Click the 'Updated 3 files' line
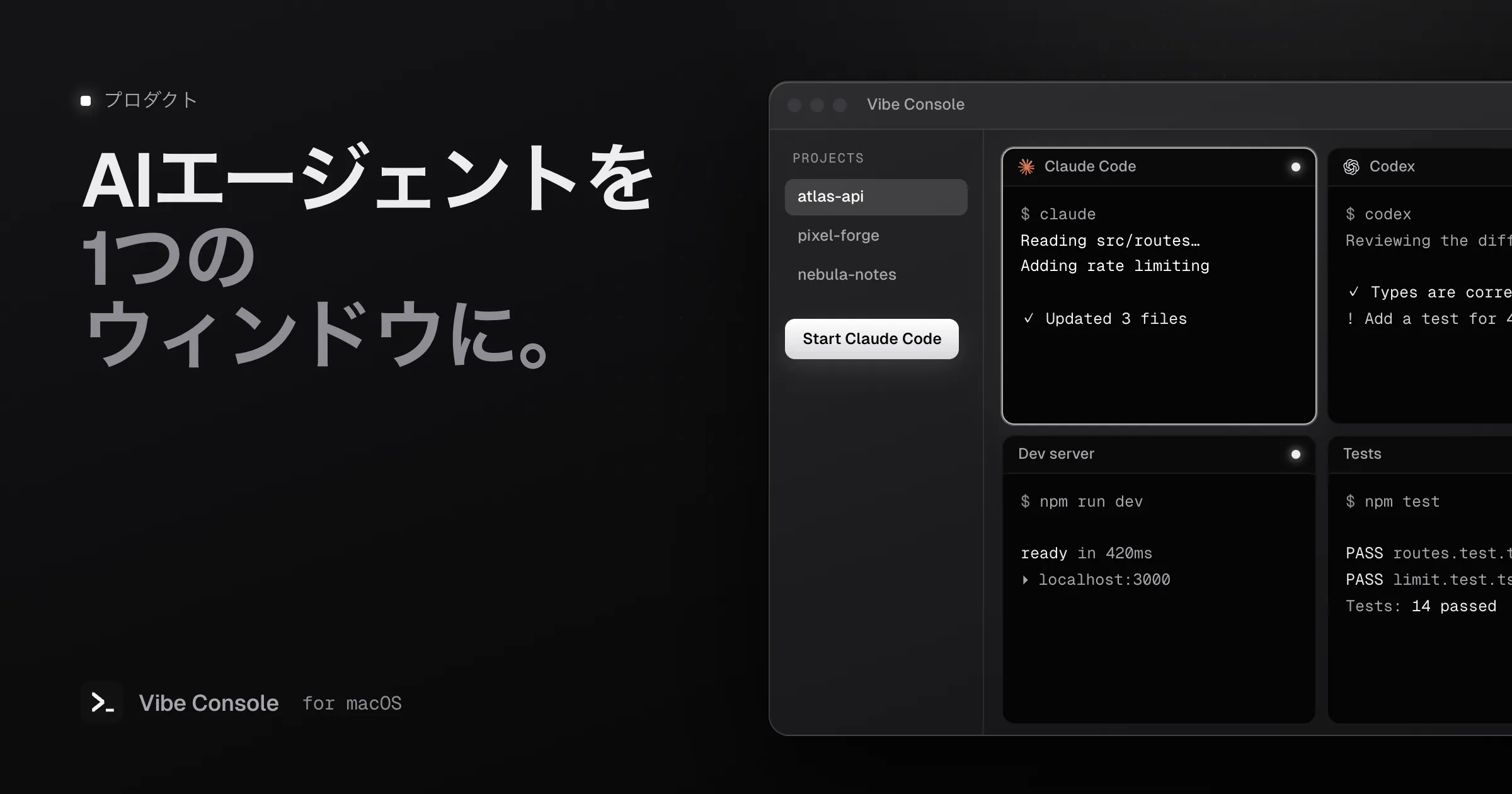The width and height of the screenshot is (1512, 794). [1104, 319]
